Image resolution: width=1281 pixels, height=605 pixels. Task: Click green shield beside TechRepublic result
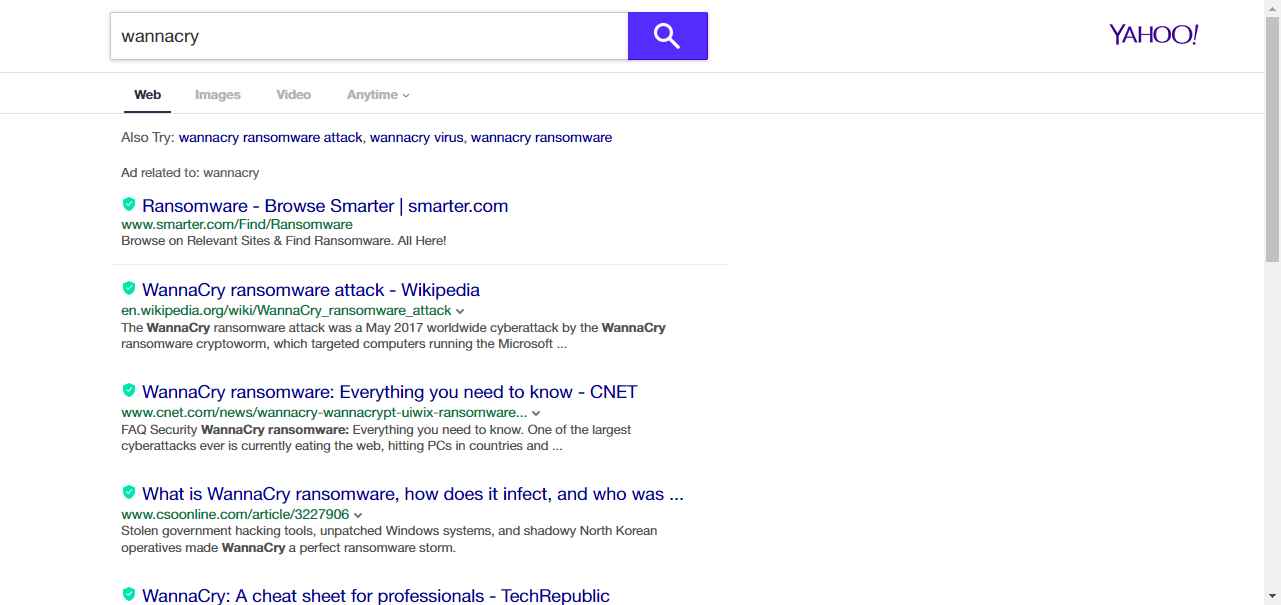point(129,595)
